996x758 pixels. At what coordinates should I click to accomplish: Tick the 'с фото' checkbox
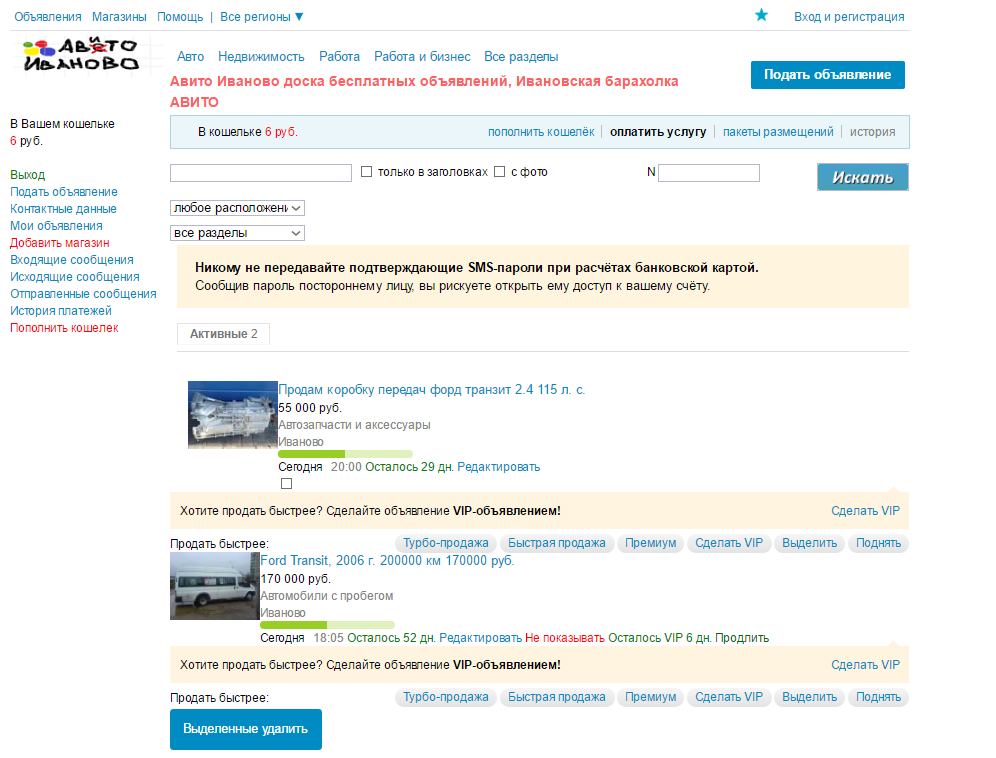pos(500,172)
